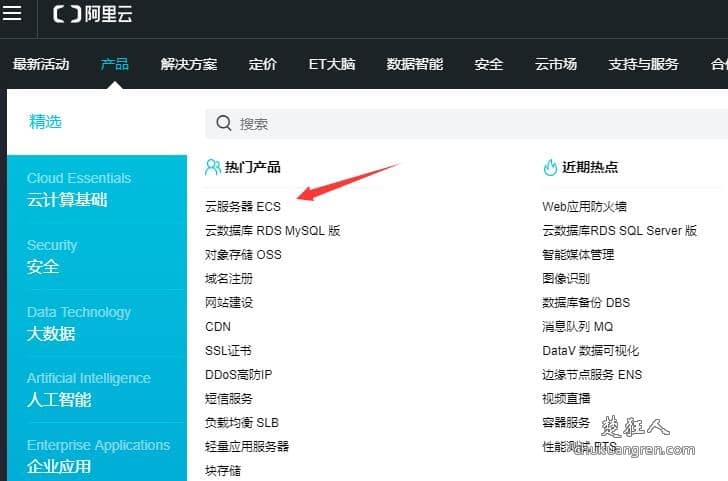Open 对象存储 OSS link
This screenshot has height=481, width=728.
pos(243,255)
